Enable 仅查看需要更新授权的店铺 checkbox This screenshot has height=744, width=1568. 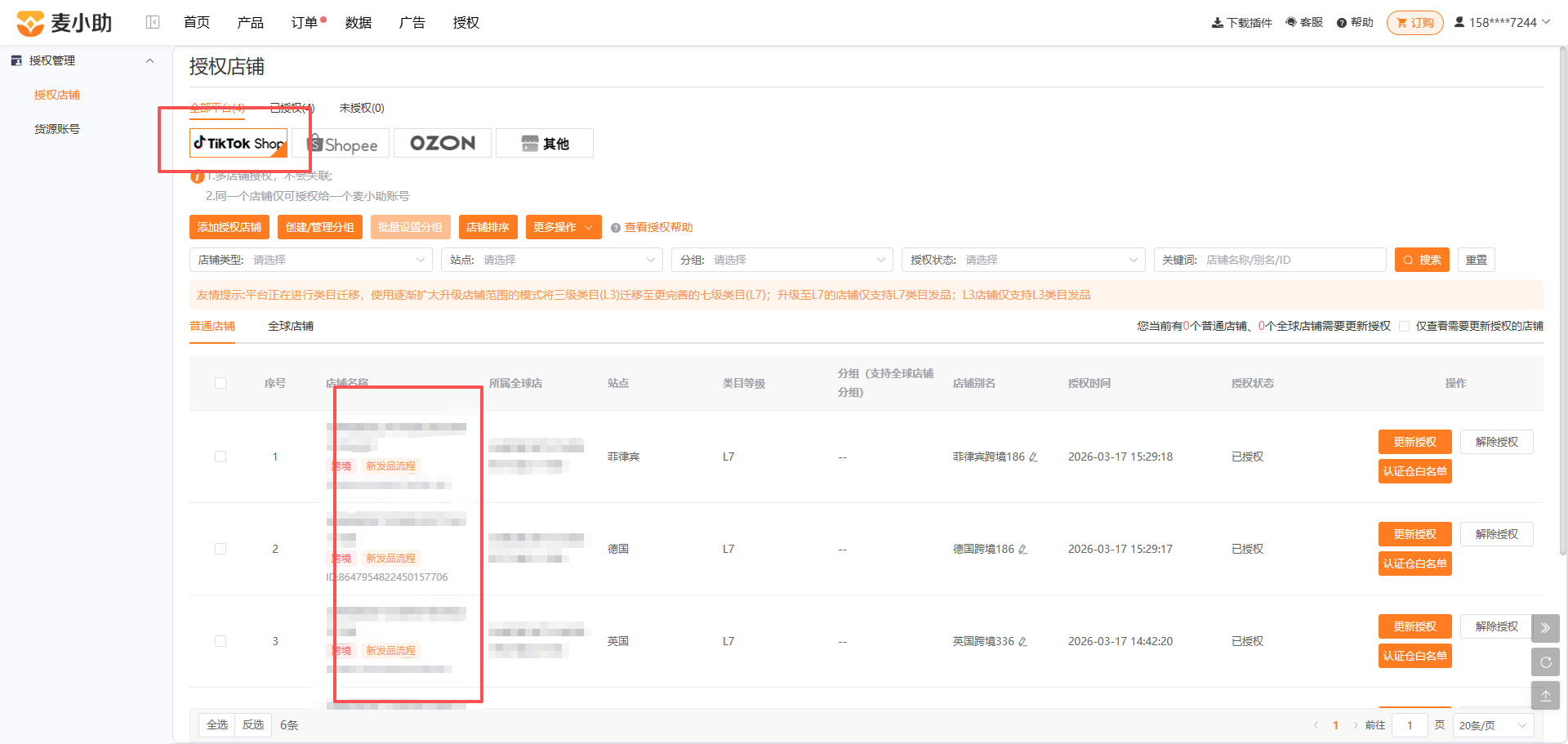click(x=1404, y=326)
